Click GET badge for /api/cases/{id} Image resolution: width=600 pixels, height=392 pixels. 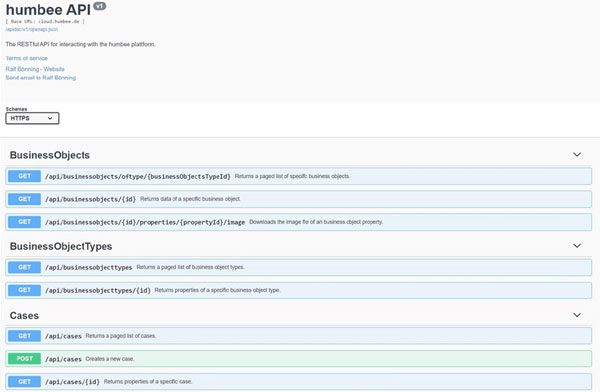24,382
